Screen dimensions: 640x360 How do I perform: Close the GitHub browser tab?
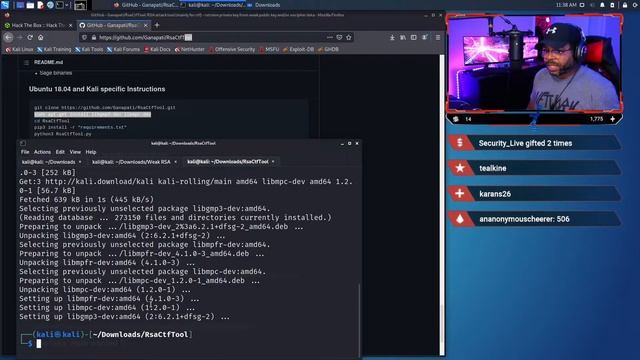point(146,25)
